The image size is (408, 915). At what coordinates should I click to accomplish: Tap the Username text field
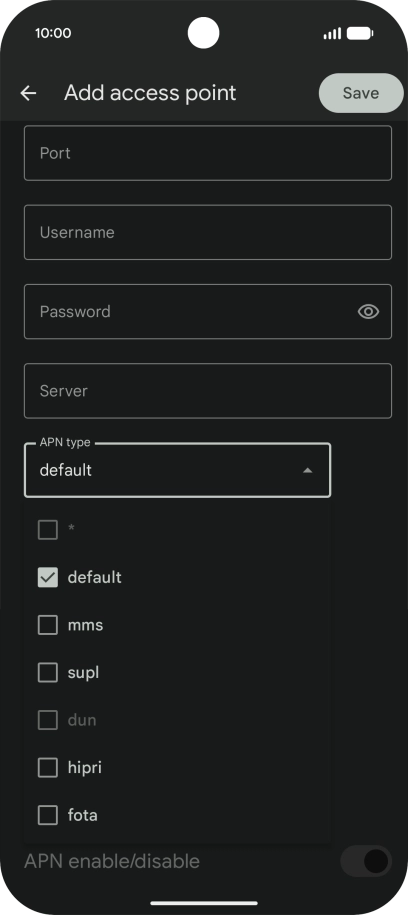[x=208, y=232]
